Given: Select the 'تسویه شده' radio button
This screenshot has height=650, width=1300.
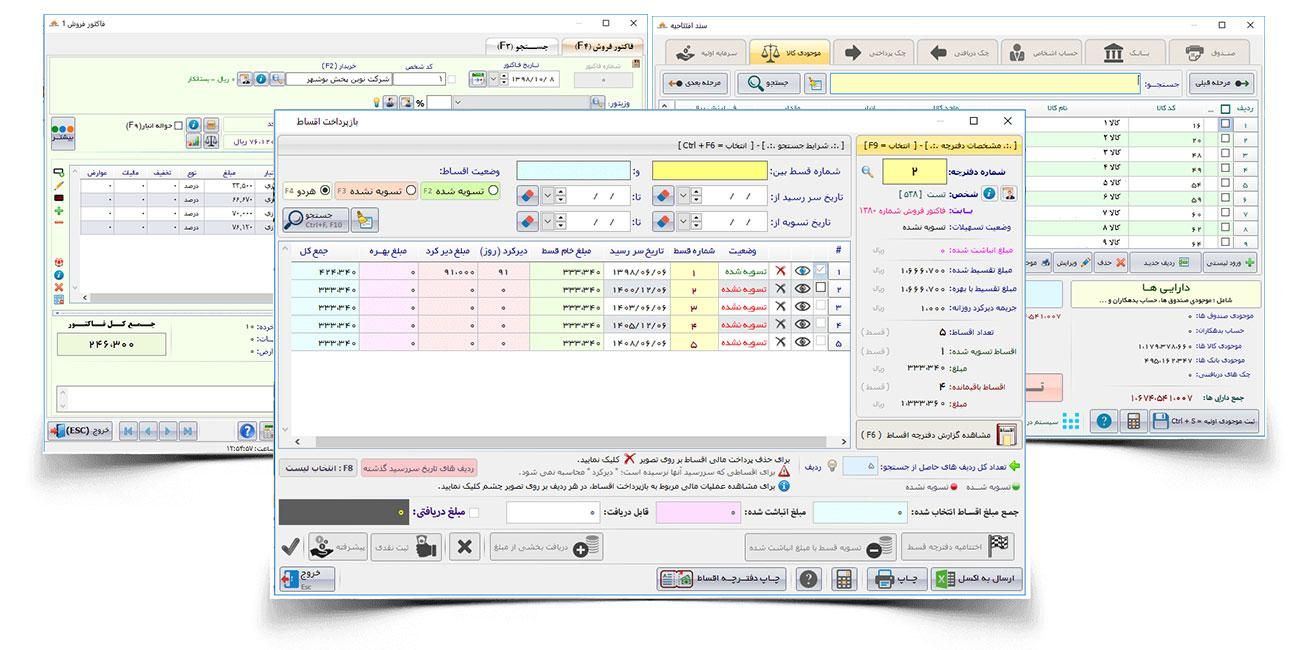Looking at the screenshot, I should point(493,190).
